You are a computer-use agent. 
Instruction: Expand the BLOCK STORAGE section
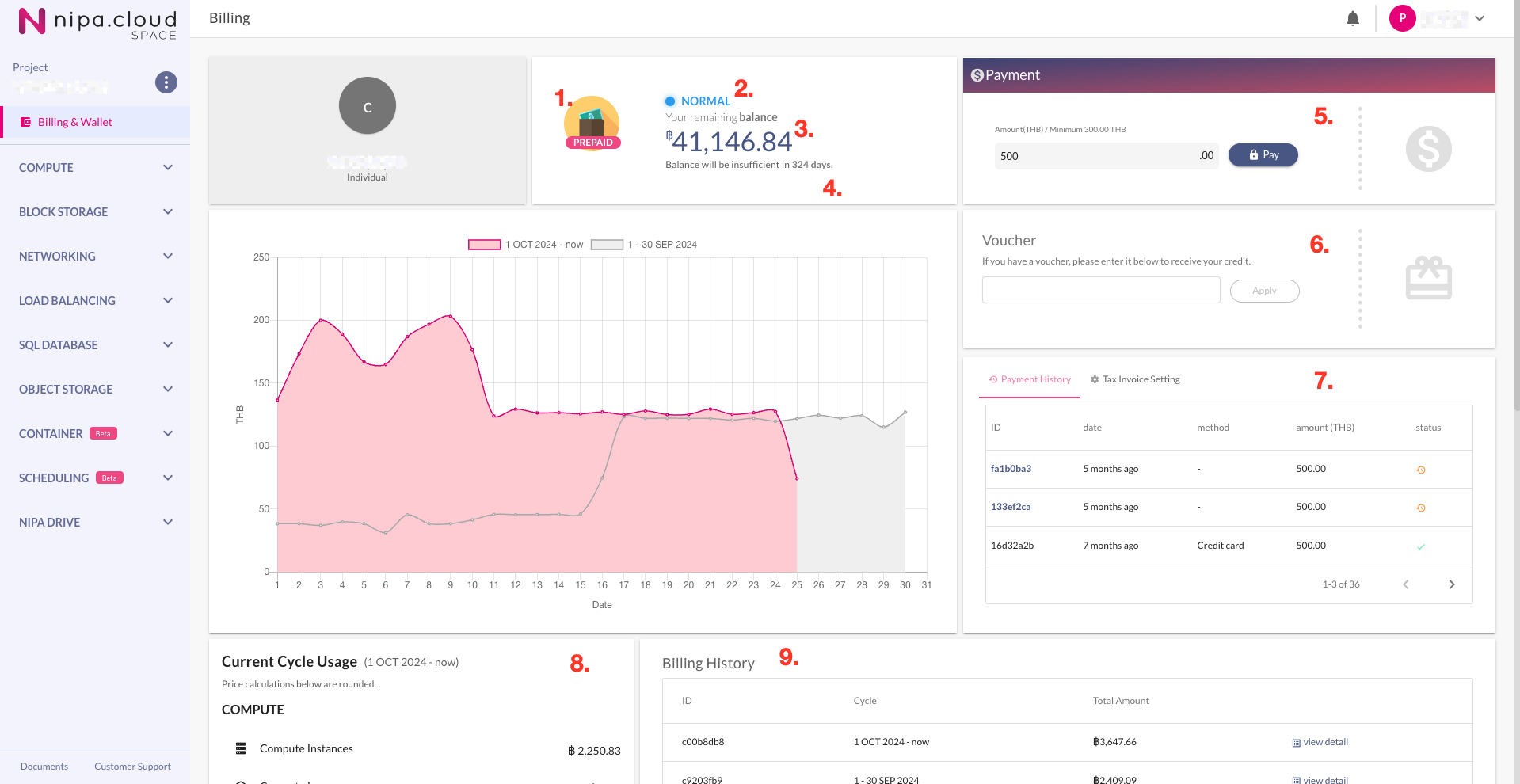pos(95,211)
